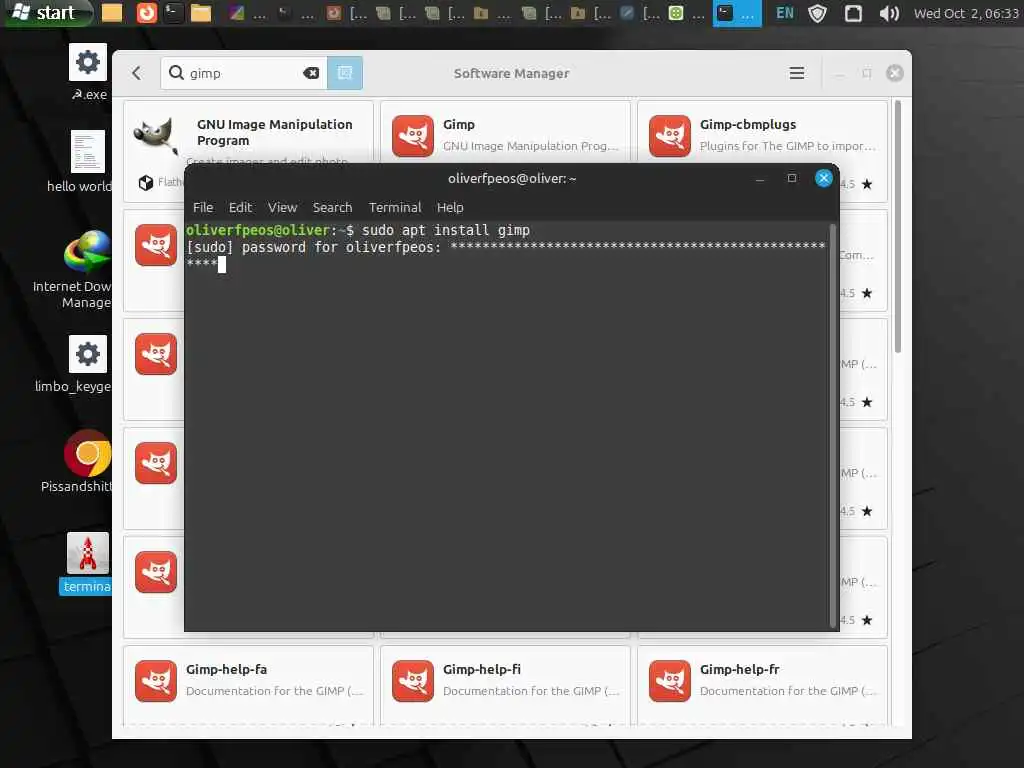Click the sudo password prompt line
The image size is (1024, 768).
click(505, 247)
